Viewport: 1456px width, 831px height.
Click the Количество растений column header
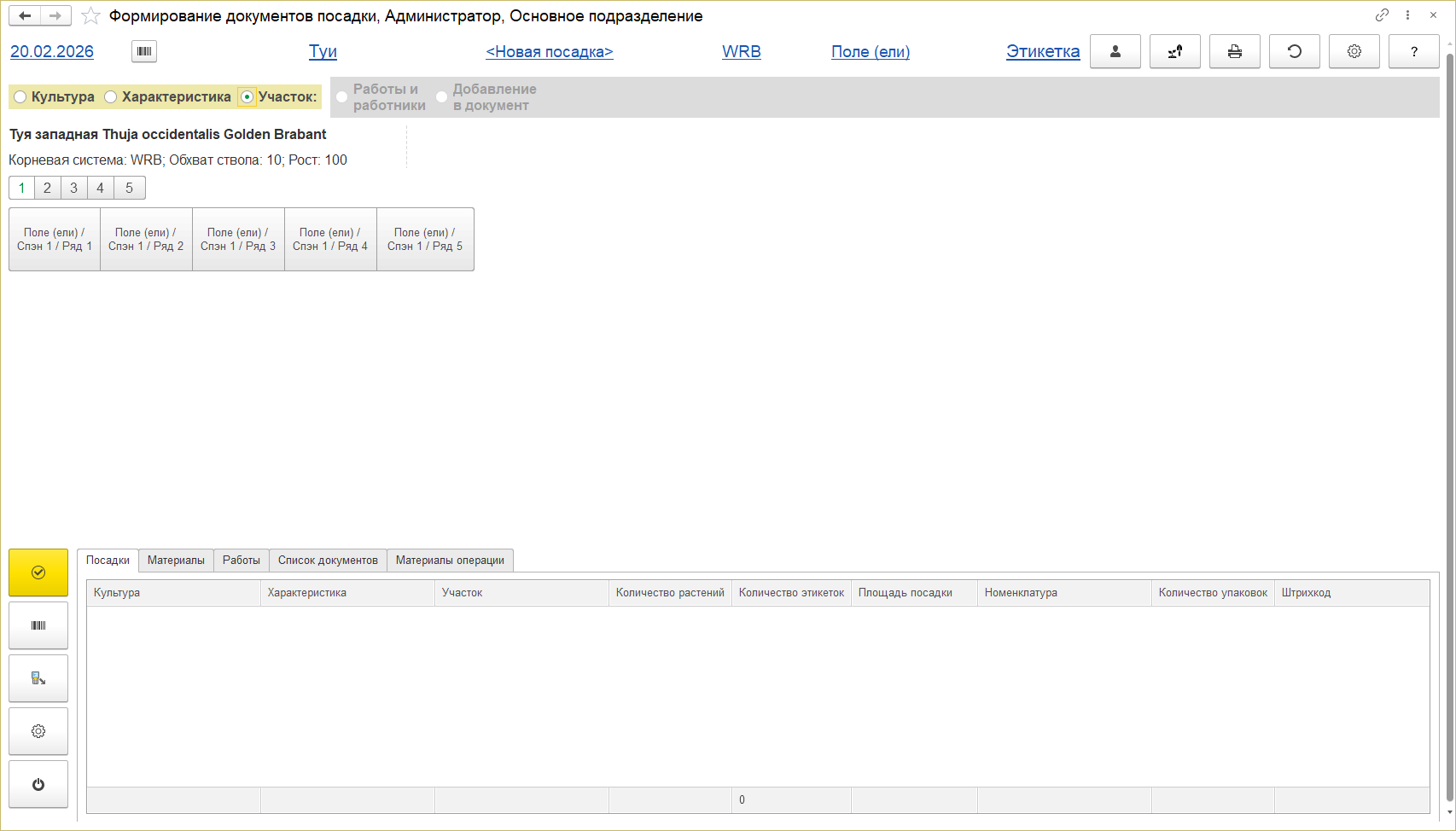[671, 593]
